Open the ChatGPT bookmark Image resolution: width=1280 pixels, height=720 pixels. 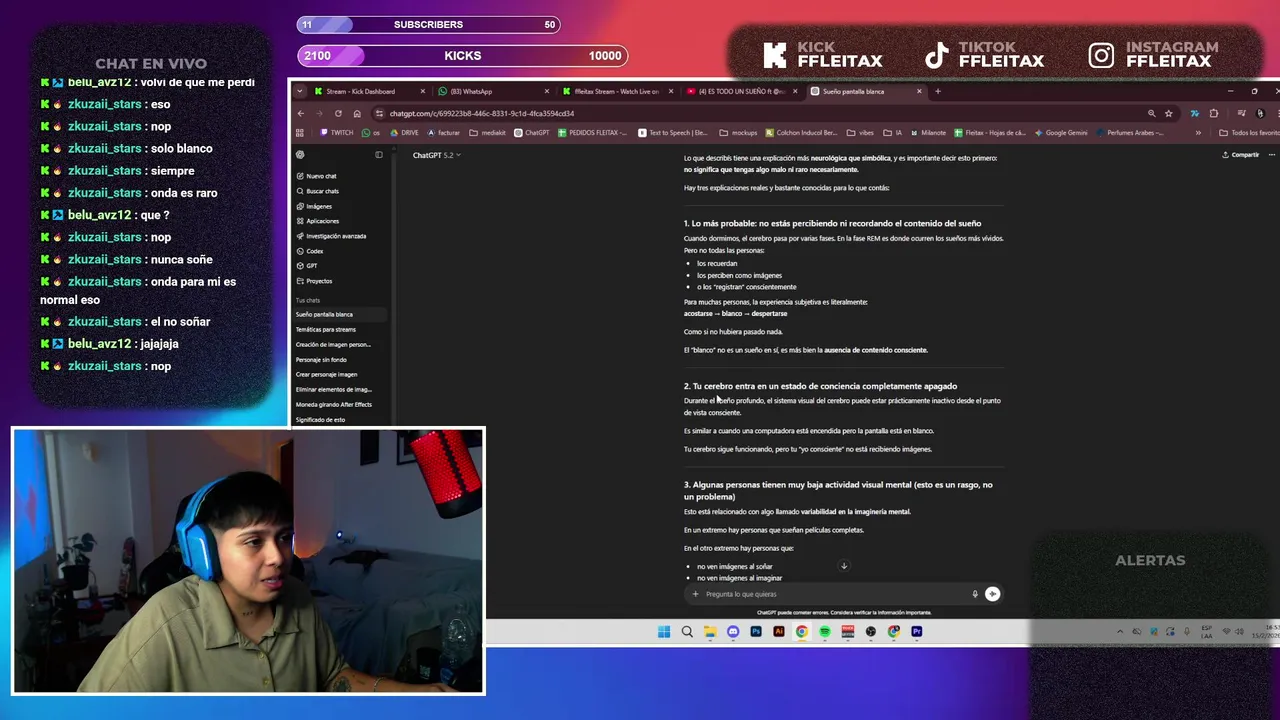pos(532,132)
